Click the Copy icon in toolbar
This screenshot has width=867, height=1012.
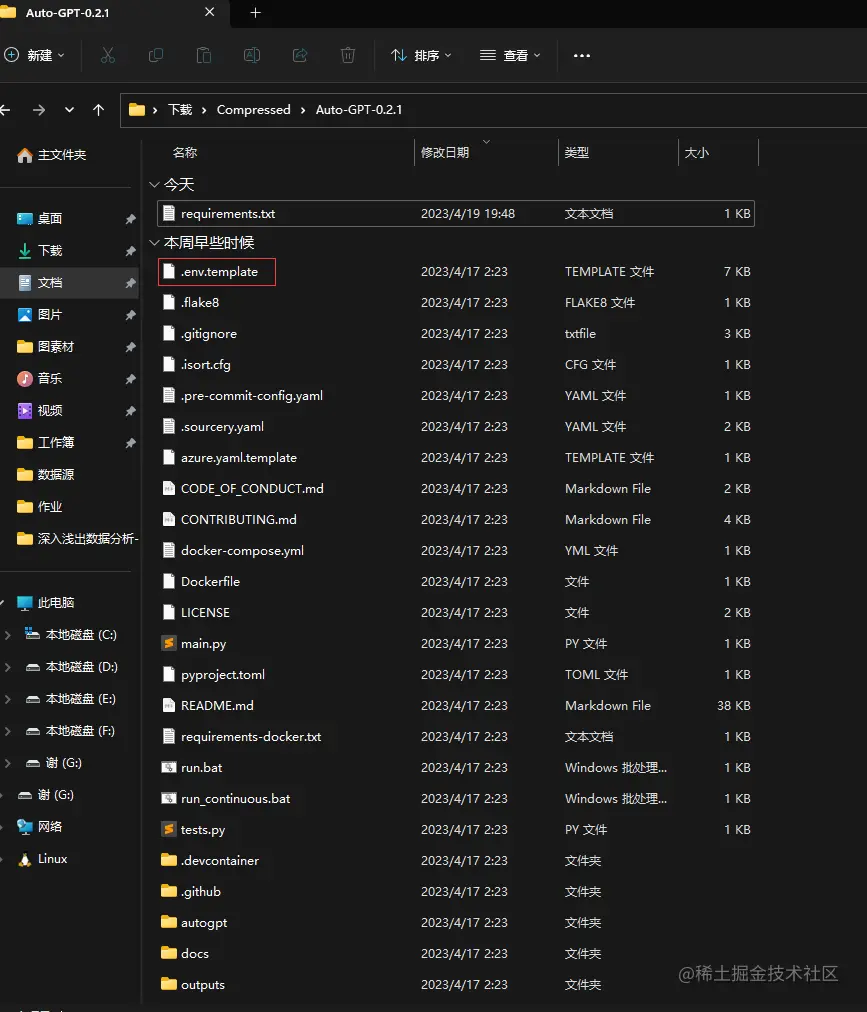156,56
